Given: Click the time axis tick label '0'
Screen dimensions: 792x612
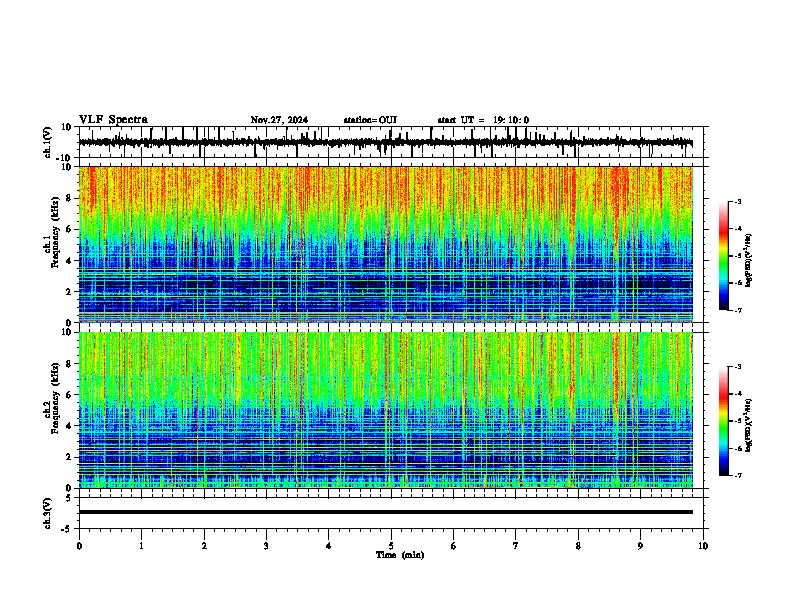Looking at the screenshot, I should 79,546.
